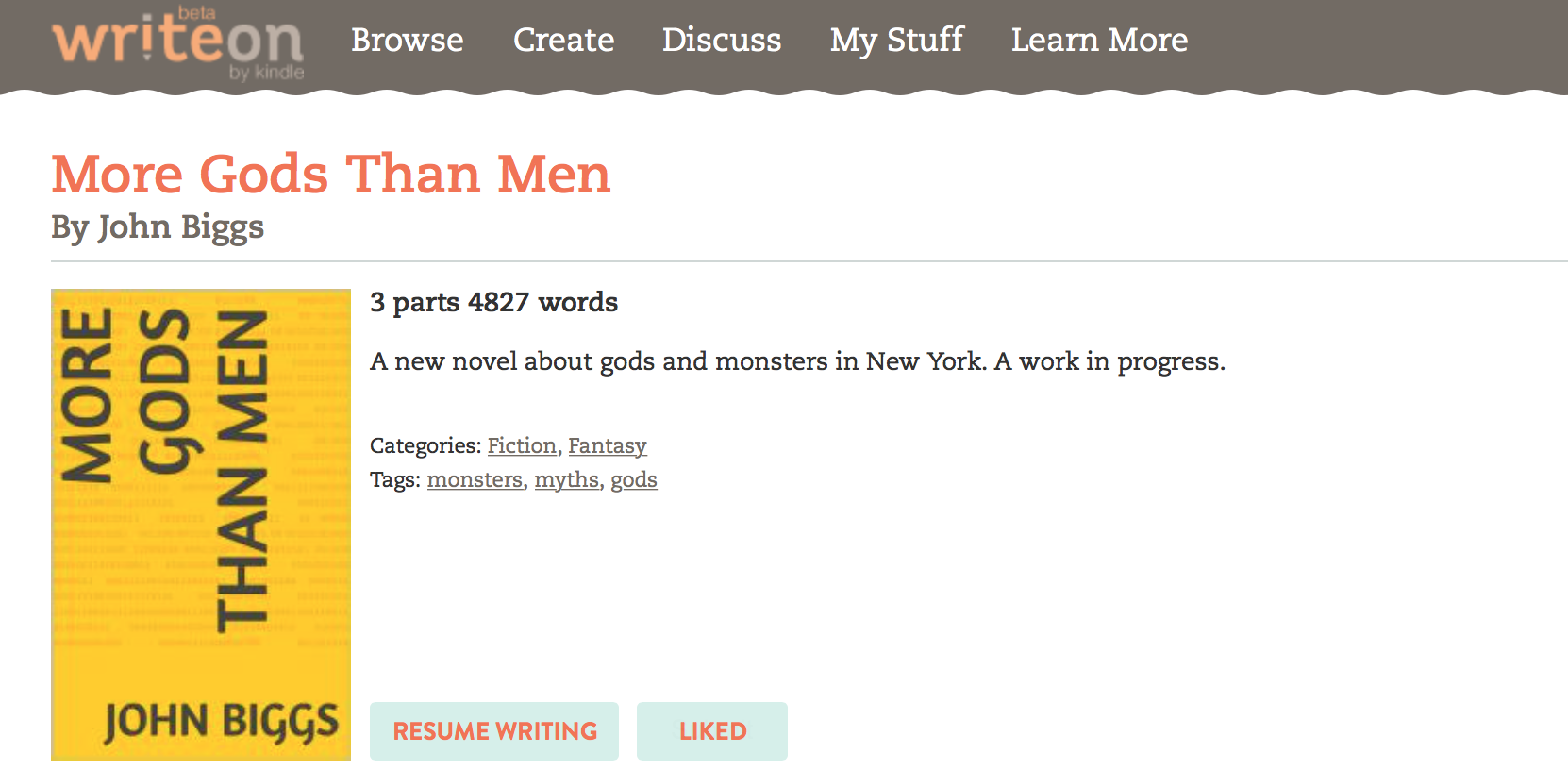
Task: Follow the myths tag link
Action: click(566, 479)
